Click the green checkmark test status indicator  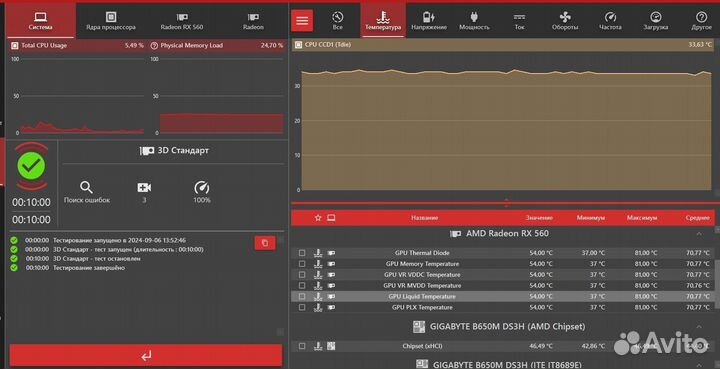click(x=31, y=166)
